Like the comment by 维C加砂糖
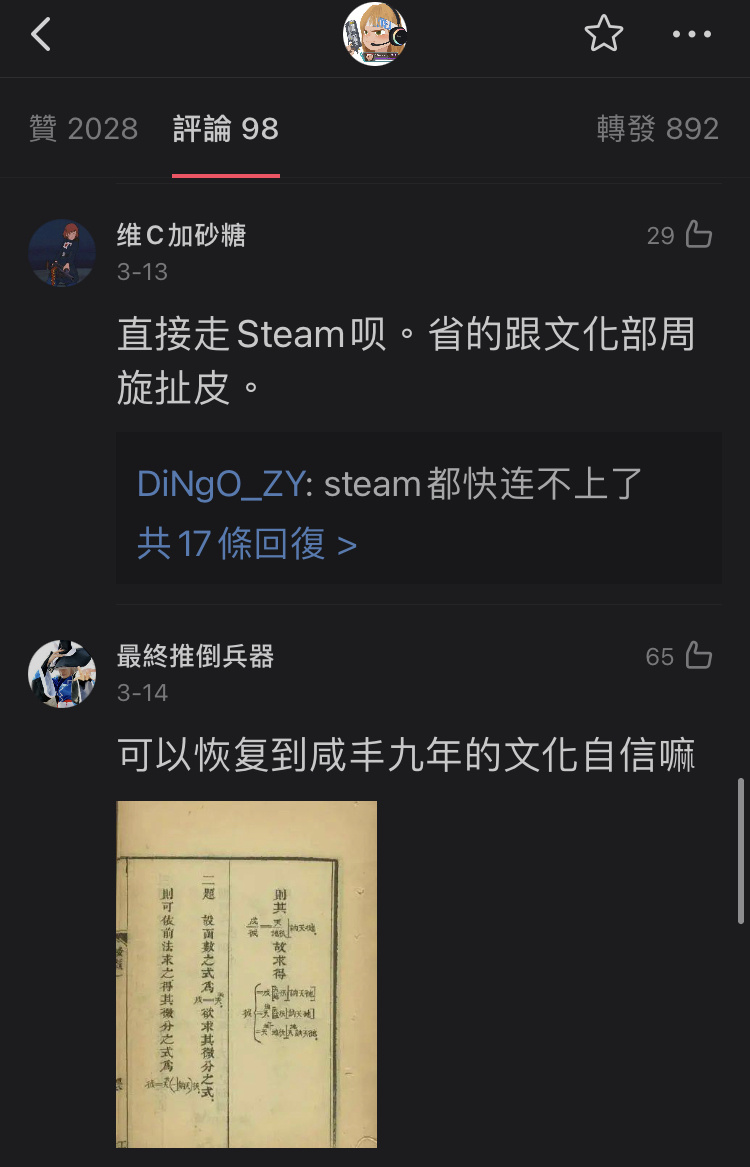 click(x=698, y=235)
